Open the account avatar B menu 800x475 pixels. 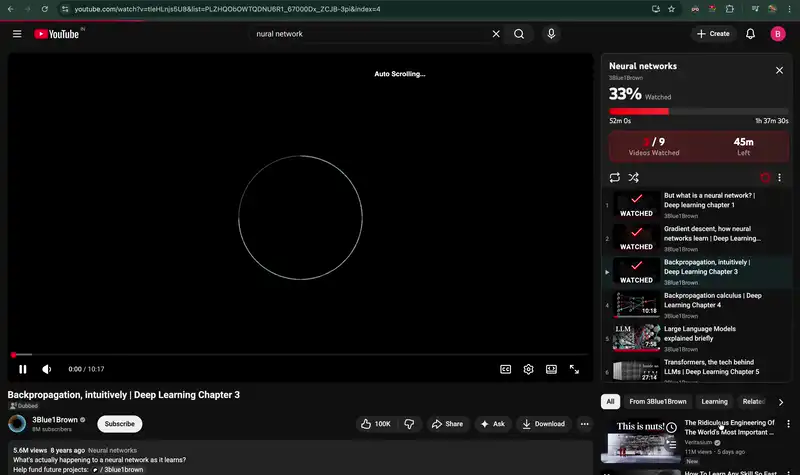tap(778, 34)
